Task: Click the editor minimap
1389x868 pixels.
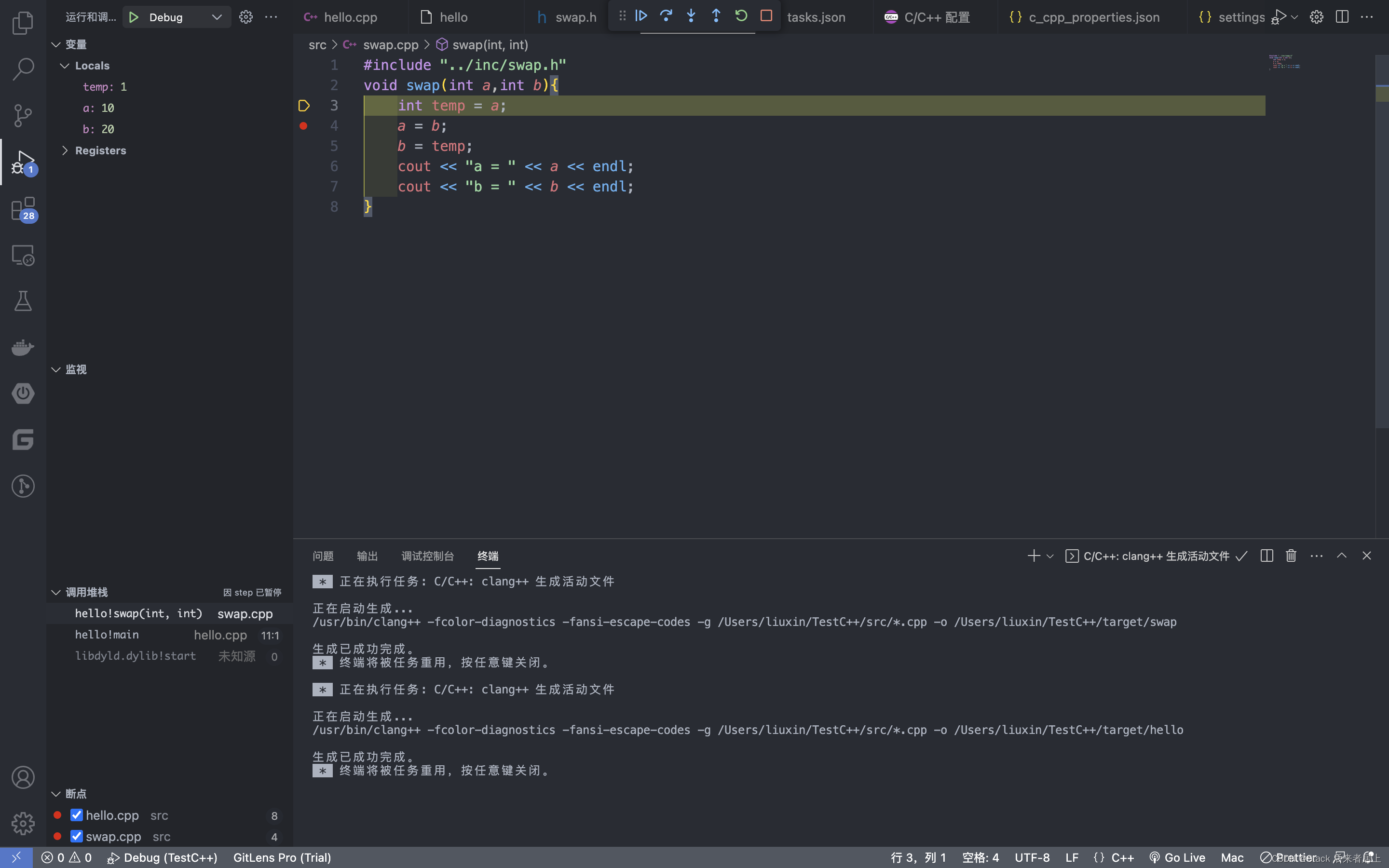Action: tap(1284, 62)
